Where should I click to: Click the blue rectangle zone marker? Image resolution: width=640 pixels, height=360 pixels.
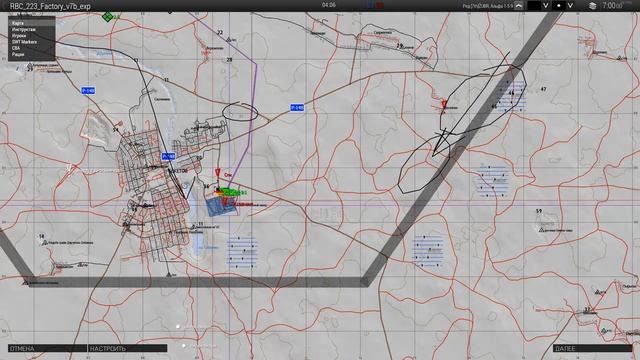(221, 207)
